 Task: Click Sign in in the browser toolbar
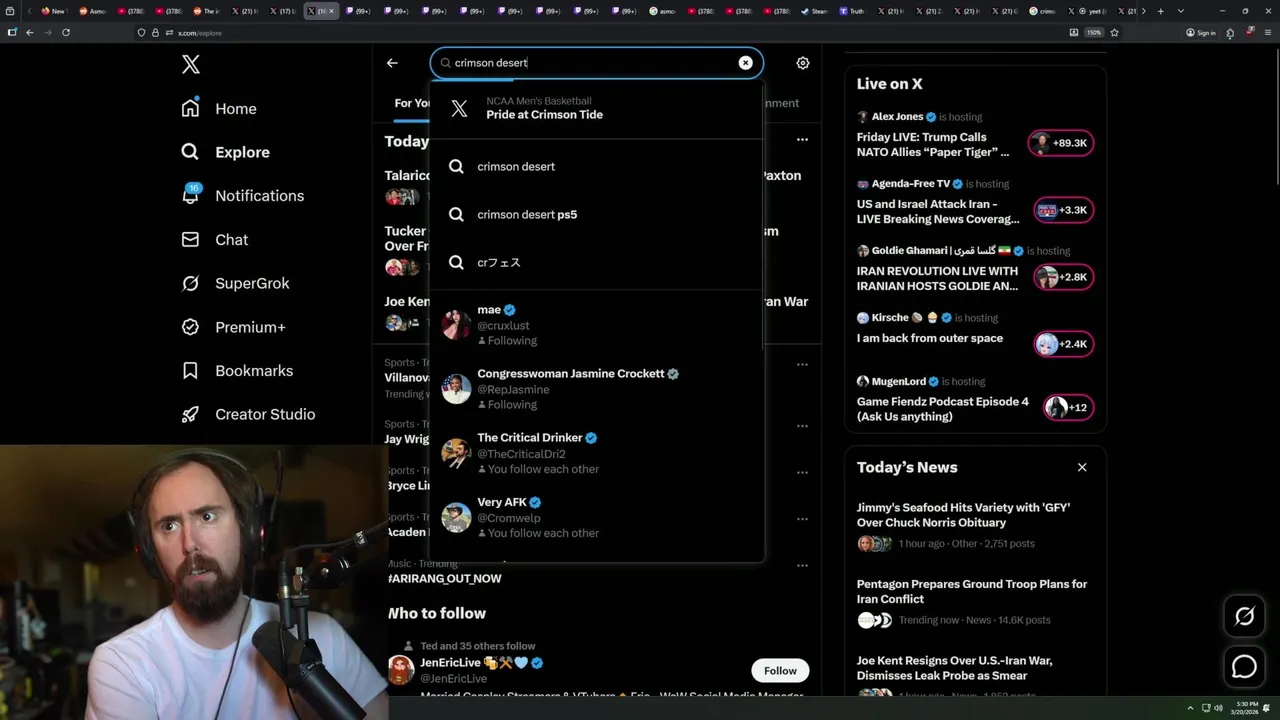click(x=1201, y=32)
